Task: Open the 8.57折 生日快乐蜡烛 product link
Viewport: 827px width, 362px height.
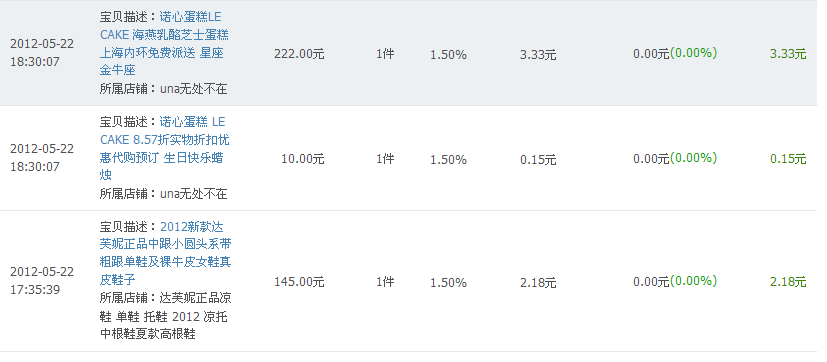Action: click(165, 149)
